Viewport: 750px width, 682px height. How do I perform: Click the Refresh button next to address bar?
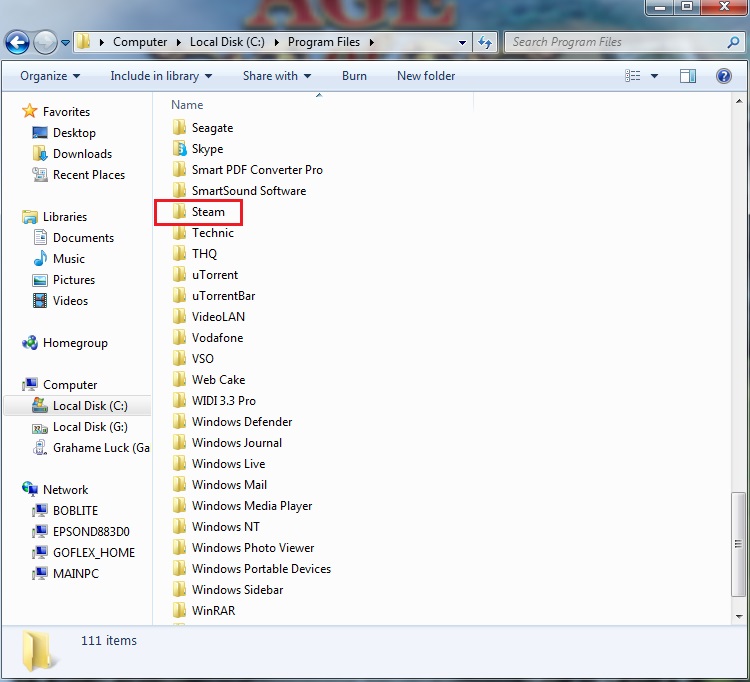click(x=485, y=43)
